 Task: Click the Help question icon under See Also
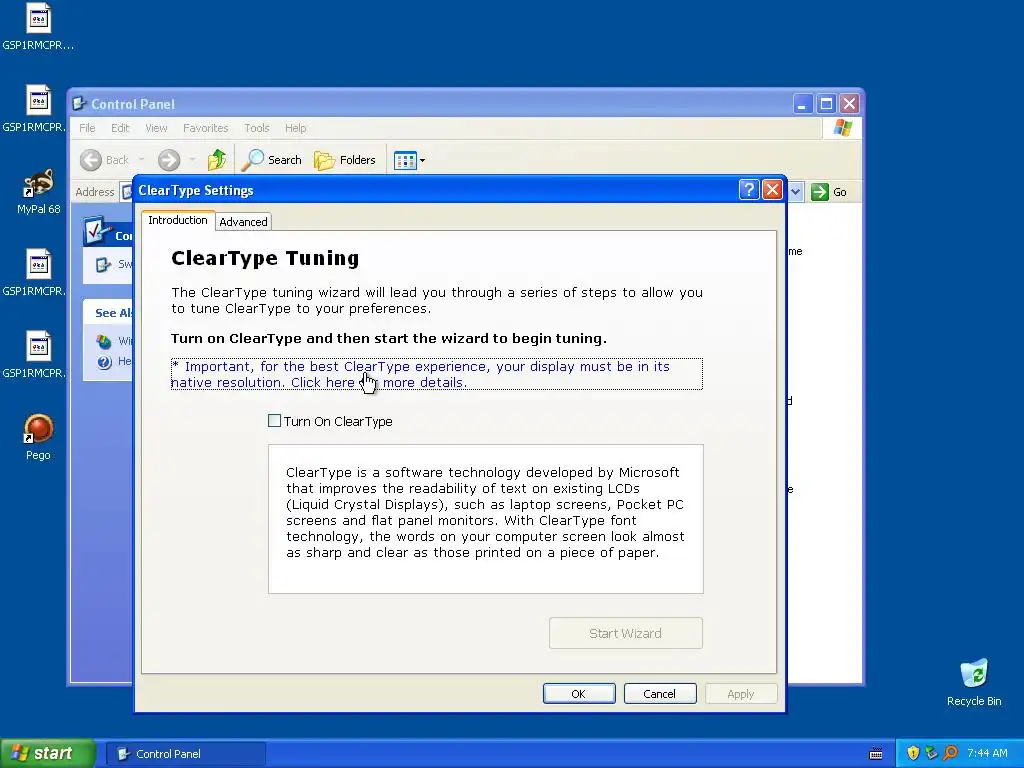(104, 362)
